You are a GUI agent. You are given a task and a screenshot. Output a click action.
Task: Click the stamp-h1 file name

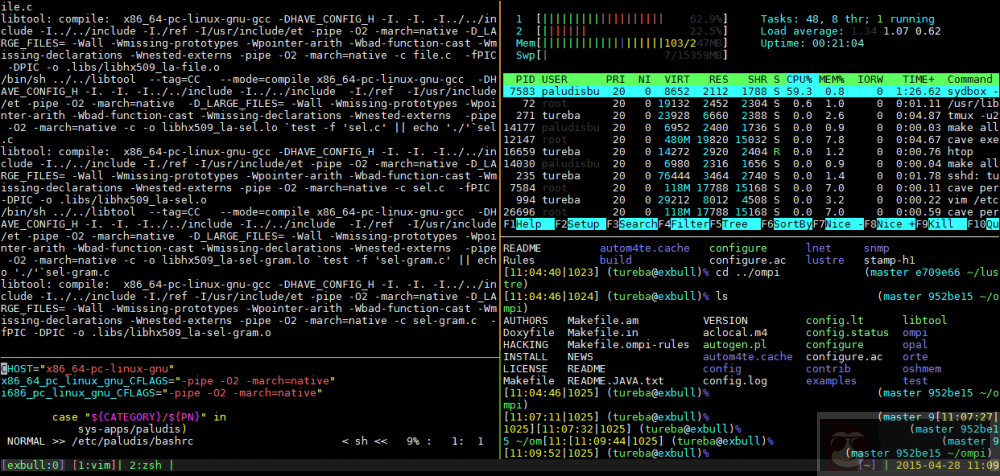tap(890, 260)
